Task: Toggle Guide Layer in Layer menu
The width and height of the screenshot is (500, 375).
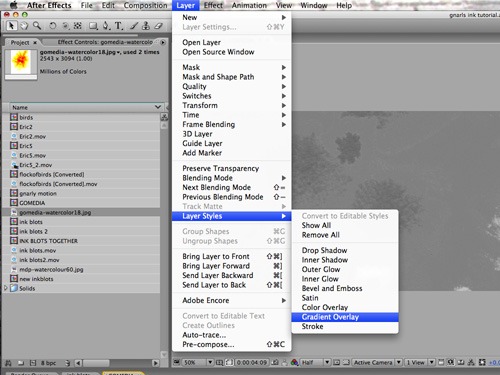Action: [x=202, y=143]
